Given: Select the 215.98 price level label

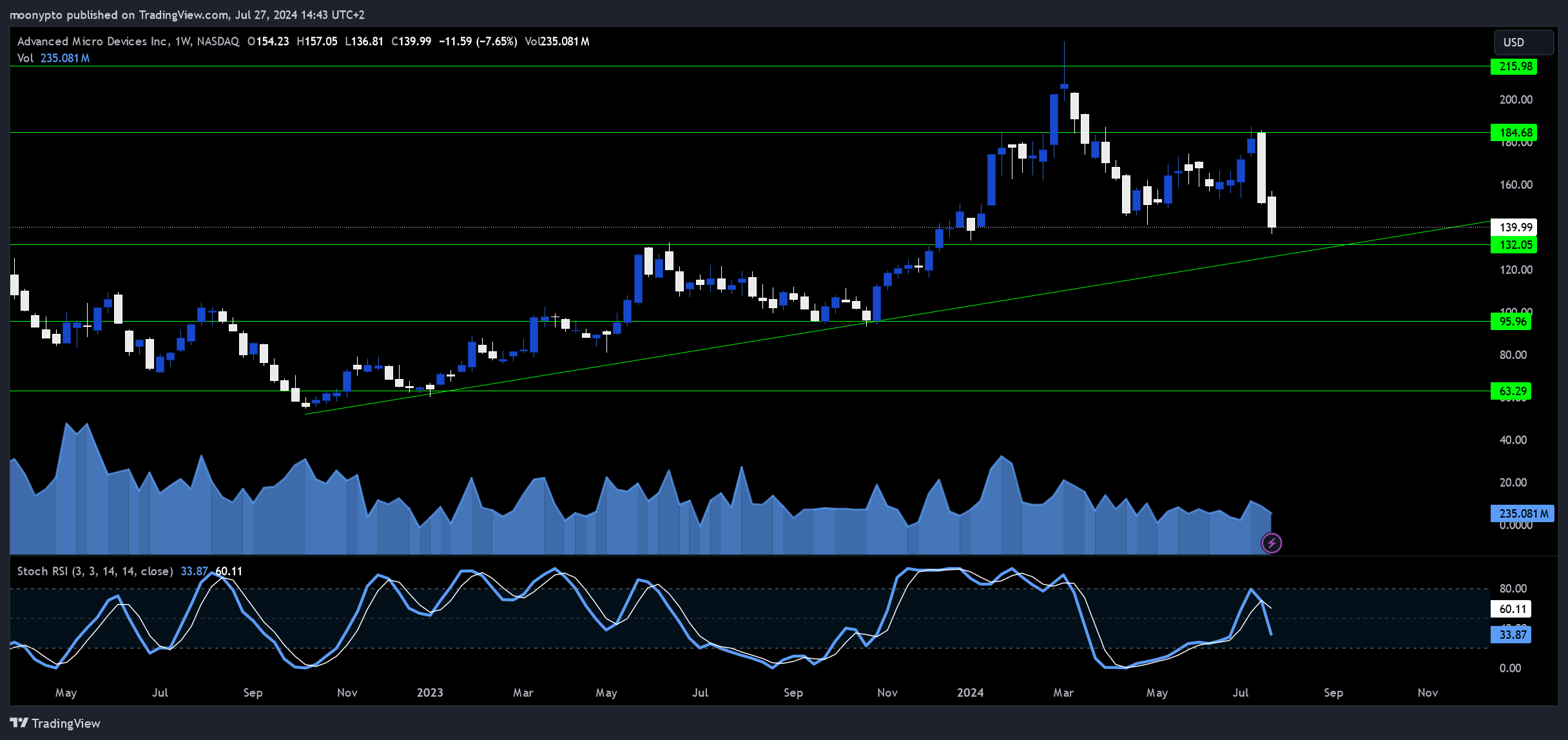Looking at the screenshot, I should click(1514, 66).
